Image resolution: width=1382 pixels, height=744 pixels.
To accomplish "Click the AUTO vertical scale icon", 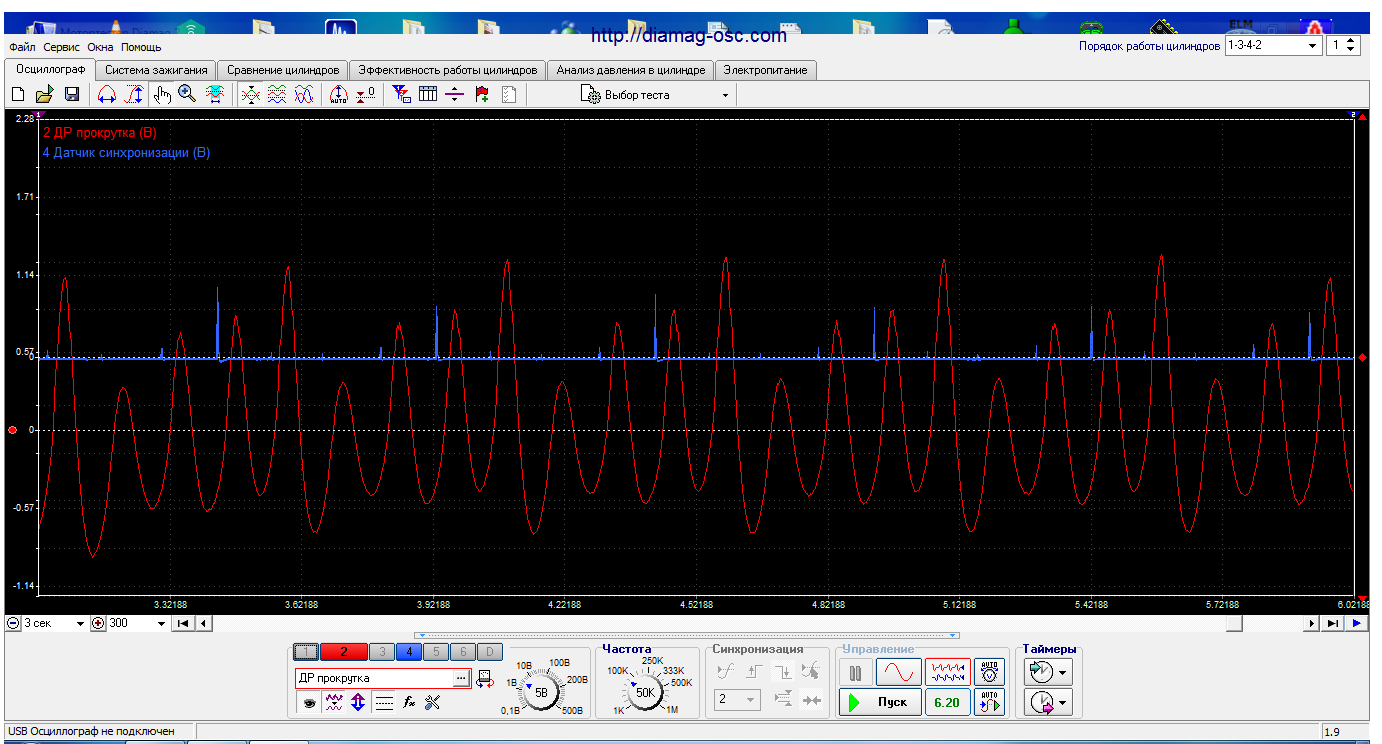I will pos(339,94).
